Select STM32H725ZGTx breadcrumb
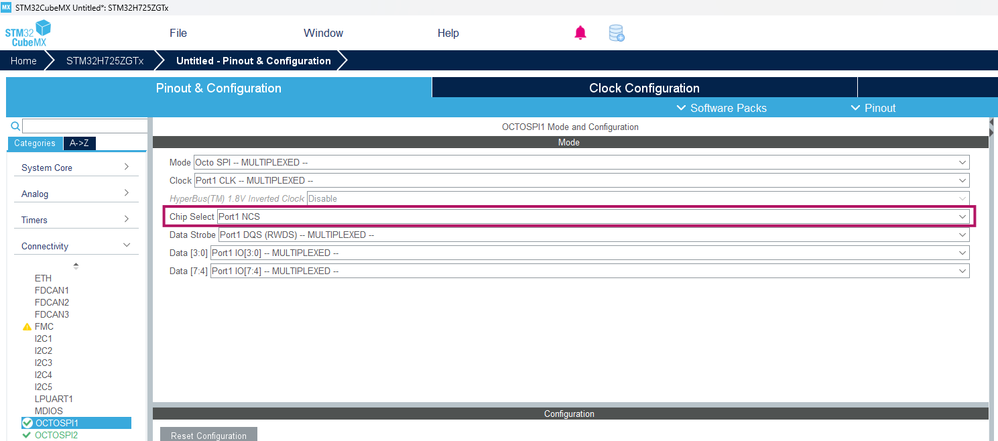The height and width of the screenshot is (441, 998). [x=105, y=61]
